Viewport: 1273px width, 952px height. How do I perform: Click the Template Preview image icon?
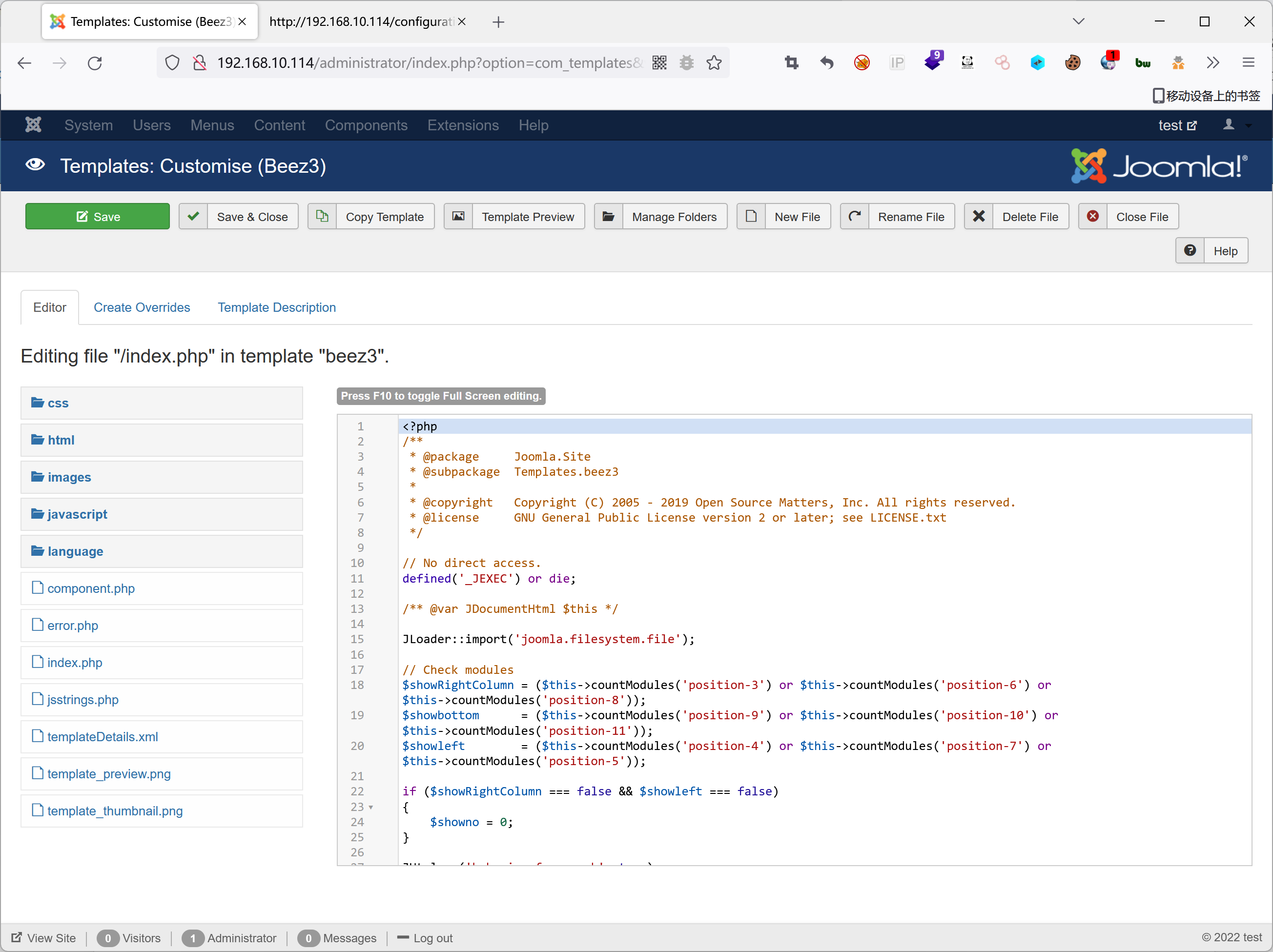pyautogui.click(x=458, y=216)
